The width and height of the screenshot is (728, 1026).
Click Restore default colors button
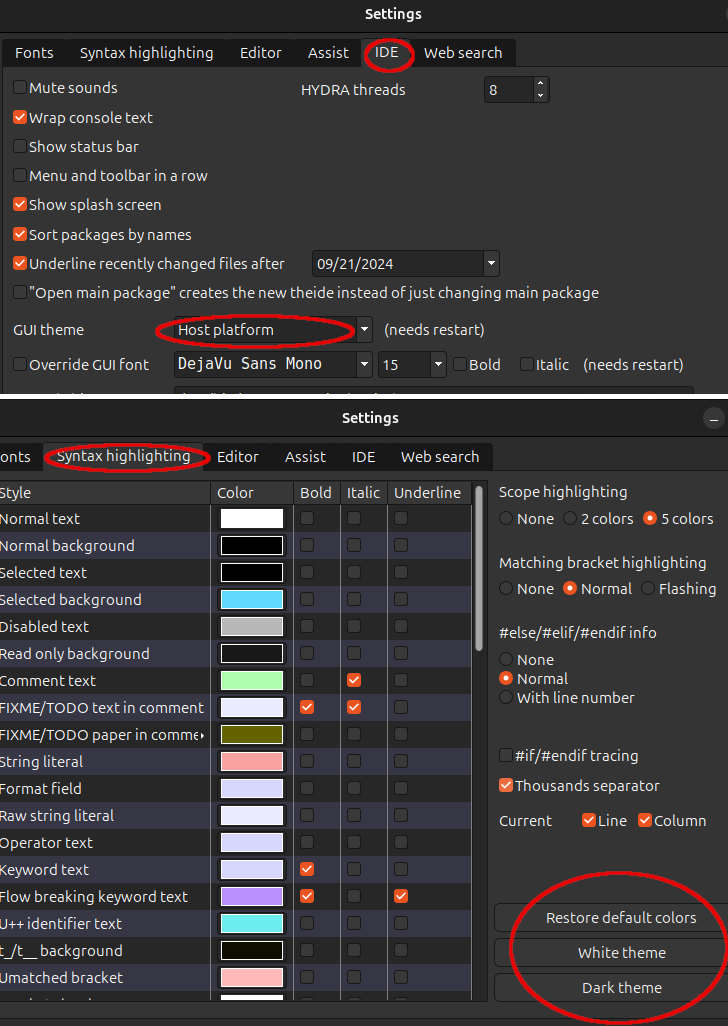[621, 918]
